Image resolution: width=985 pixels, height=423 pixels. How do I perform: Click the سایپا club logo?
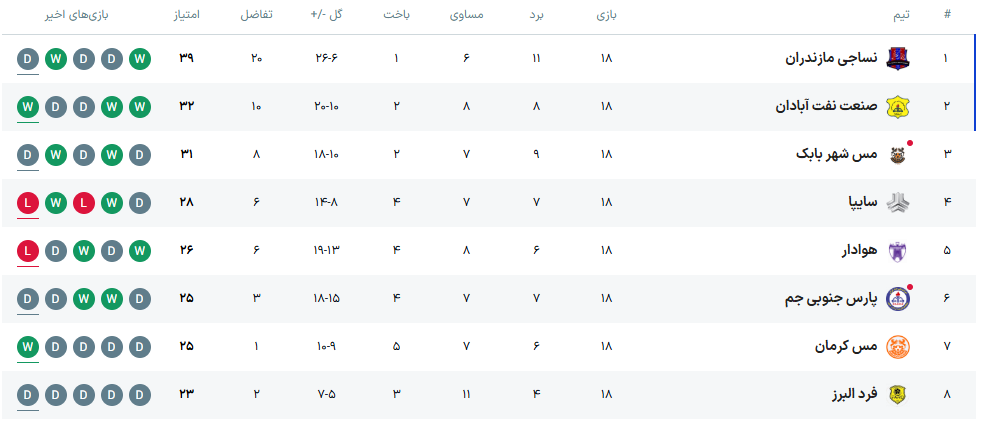pos(897,202)
